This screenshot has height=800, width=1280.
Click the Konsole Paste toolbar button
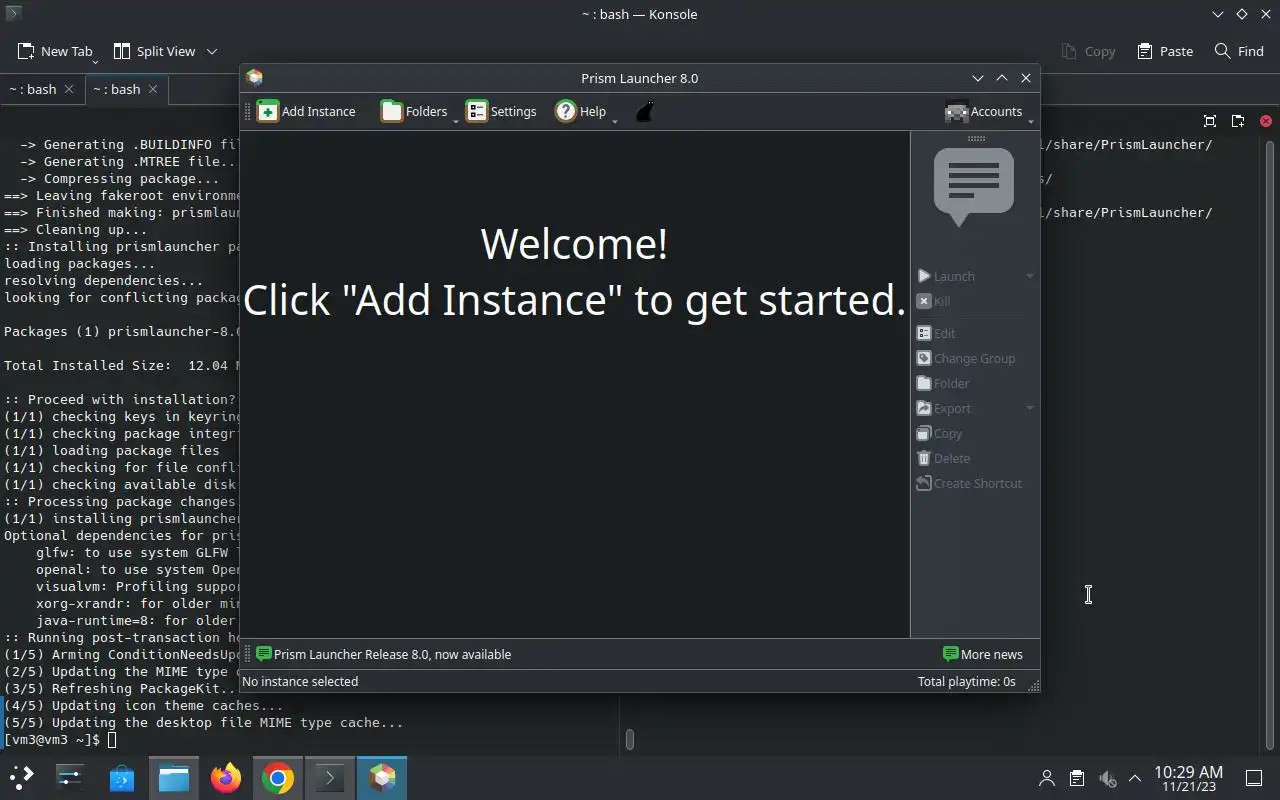(x=1165, y=51)
